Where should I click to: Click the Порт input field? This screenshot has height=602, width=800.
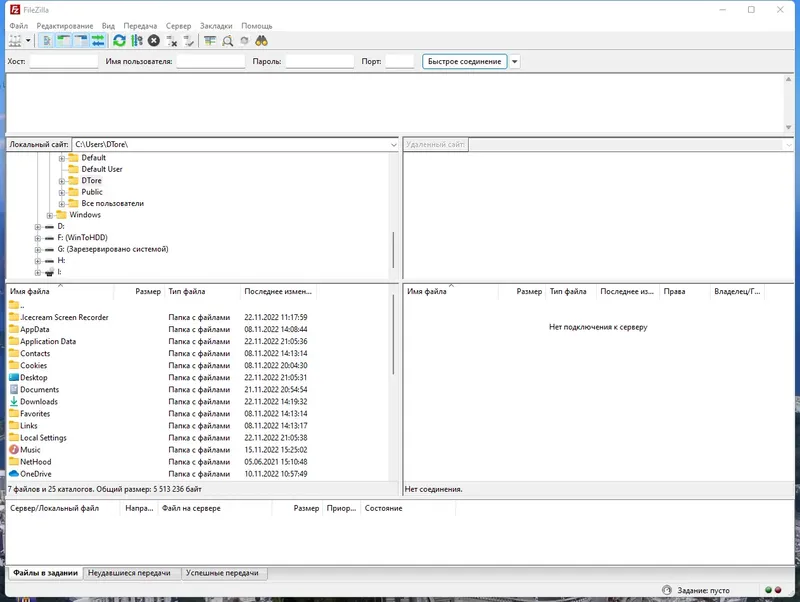point(399,61)
